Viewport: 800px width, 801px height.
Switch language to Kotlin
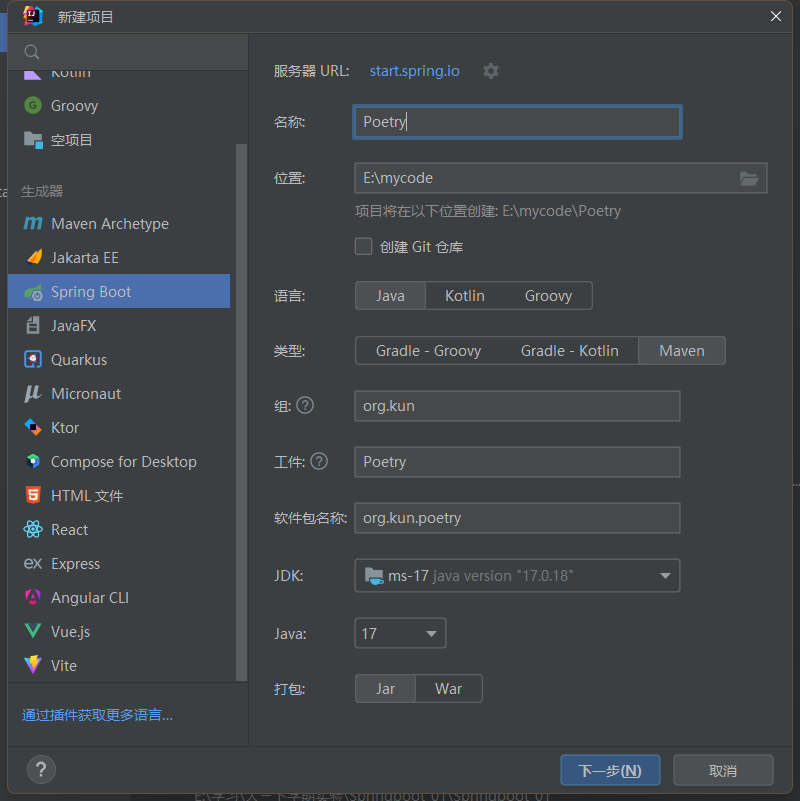pyautogui.click(x=464, y=296)
